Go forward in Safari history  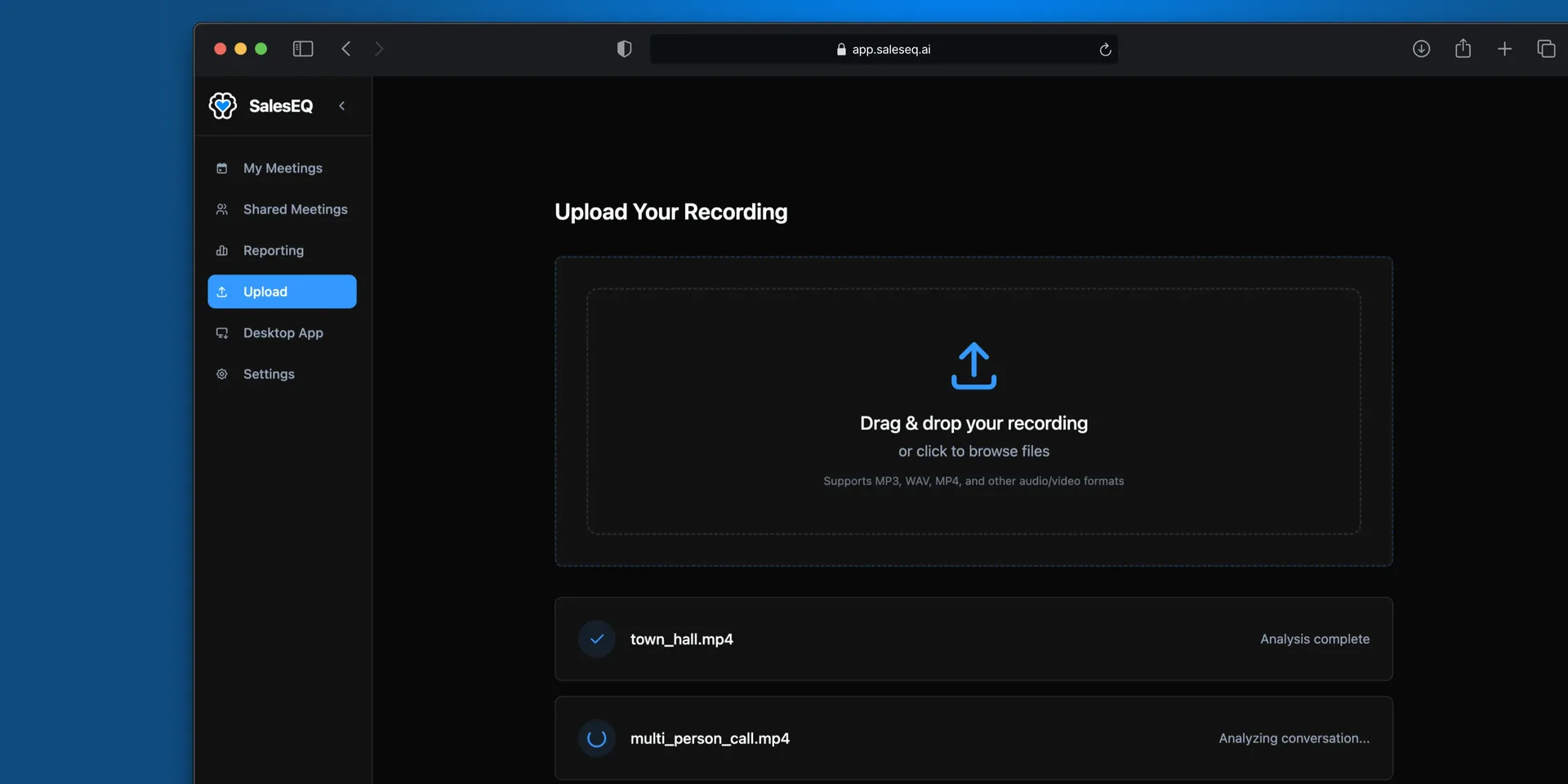point(379,49)
